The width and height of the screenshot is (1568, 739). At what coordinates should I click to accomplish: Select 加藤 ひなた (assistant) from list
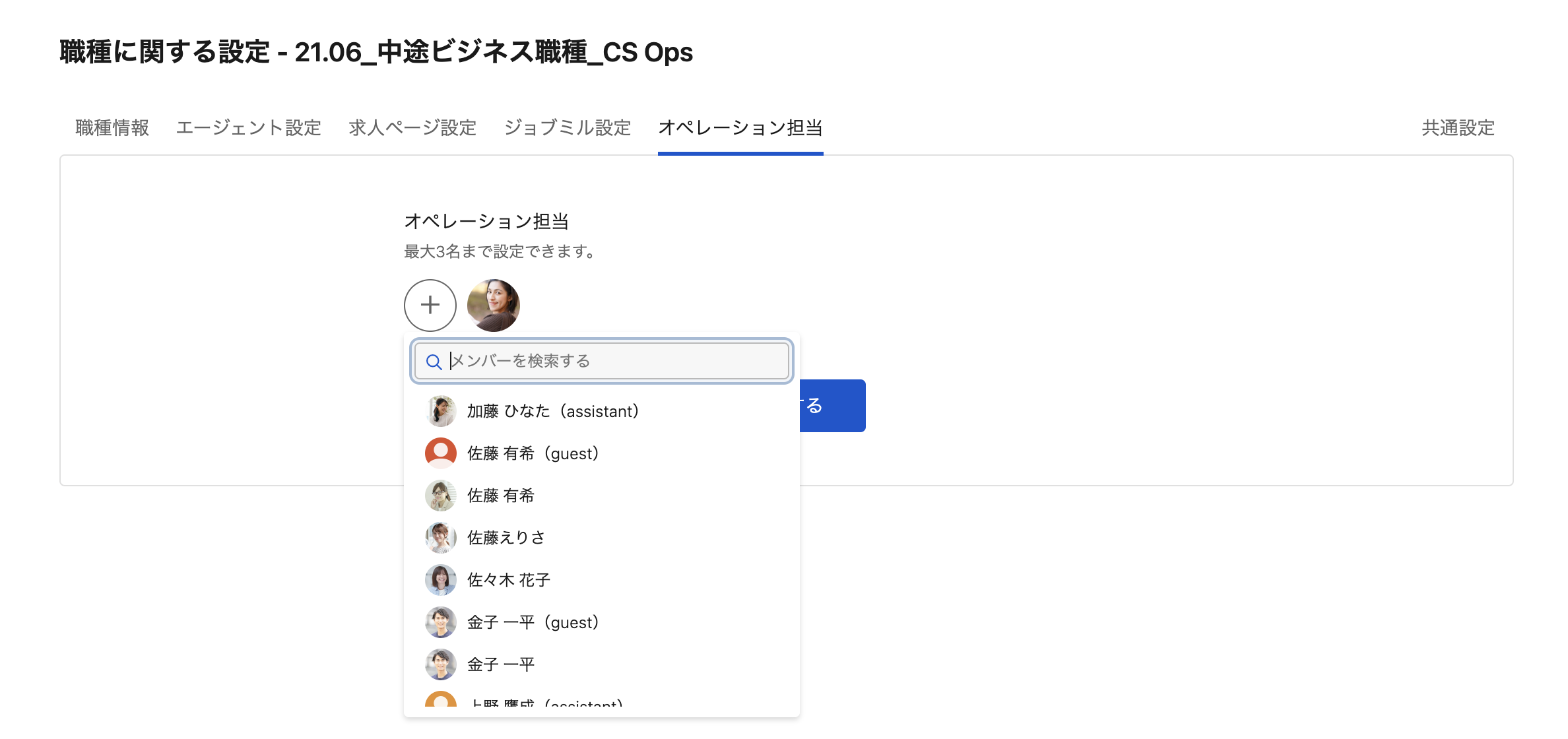(552, 411)
